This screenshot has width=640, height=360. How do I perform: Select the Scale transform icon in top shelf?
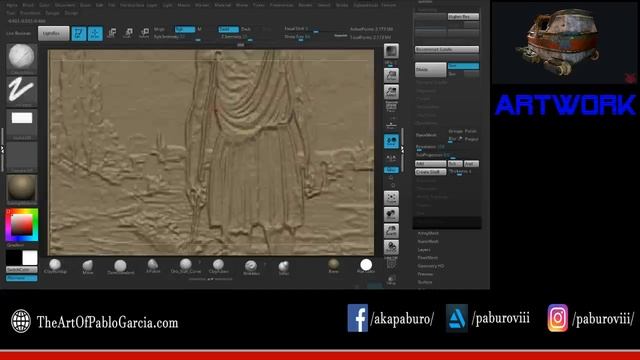click(128, 33)
